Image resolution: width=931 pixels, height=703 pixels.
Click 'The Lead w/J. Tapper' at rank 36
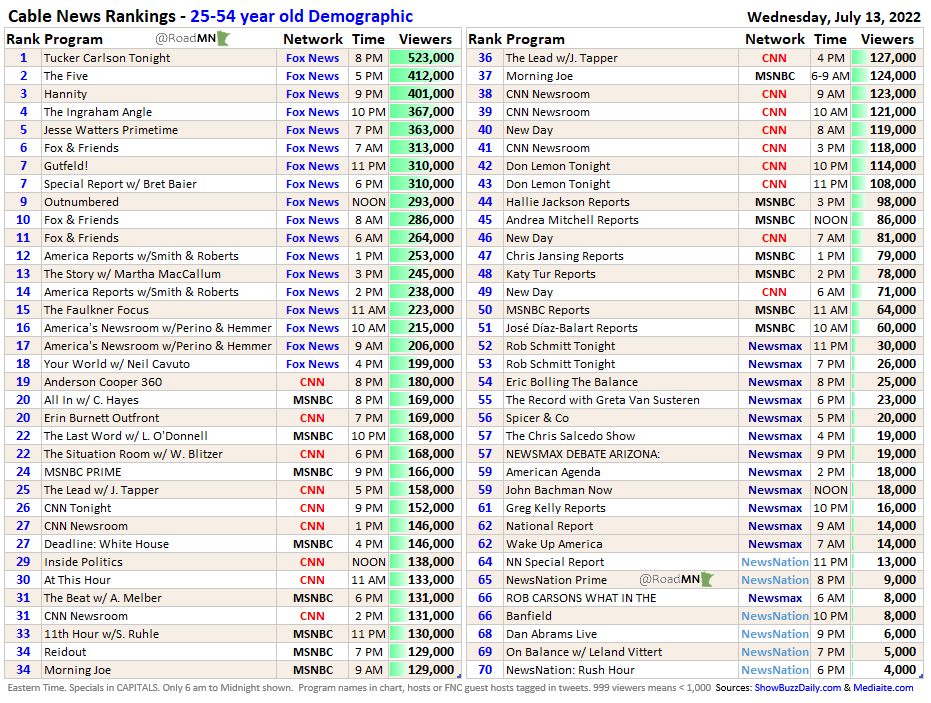click(621, 58)
